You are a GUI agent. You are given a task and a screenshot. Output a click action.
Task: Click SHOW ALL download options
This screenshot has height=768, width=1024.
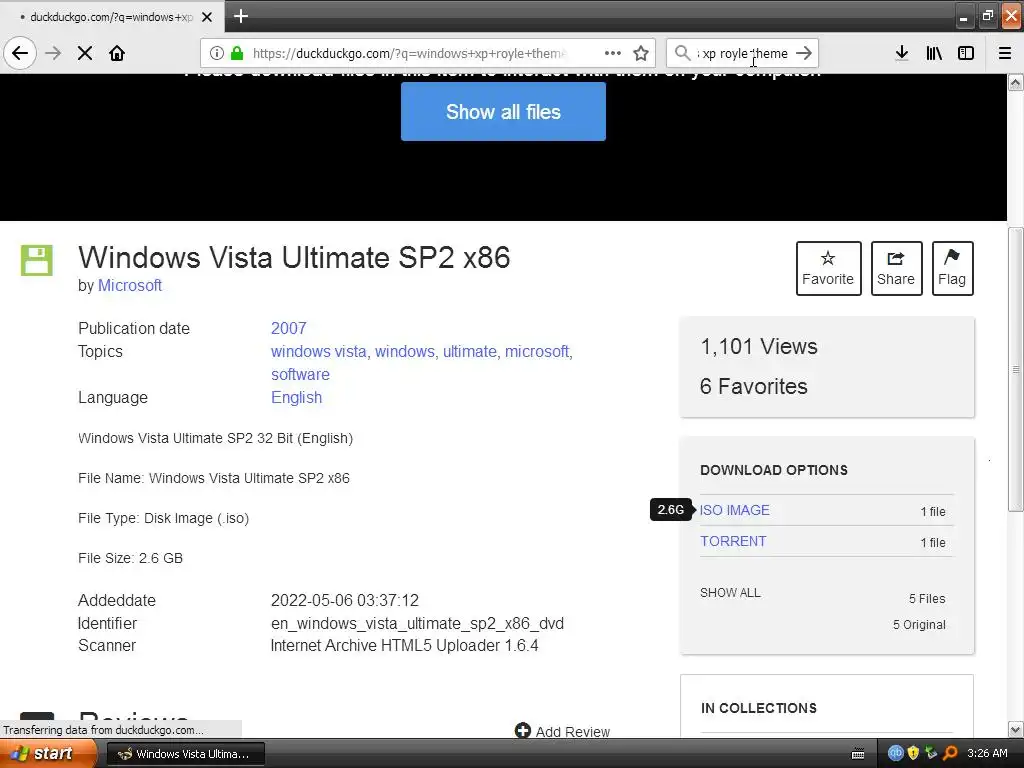click(x=730, y=593)
